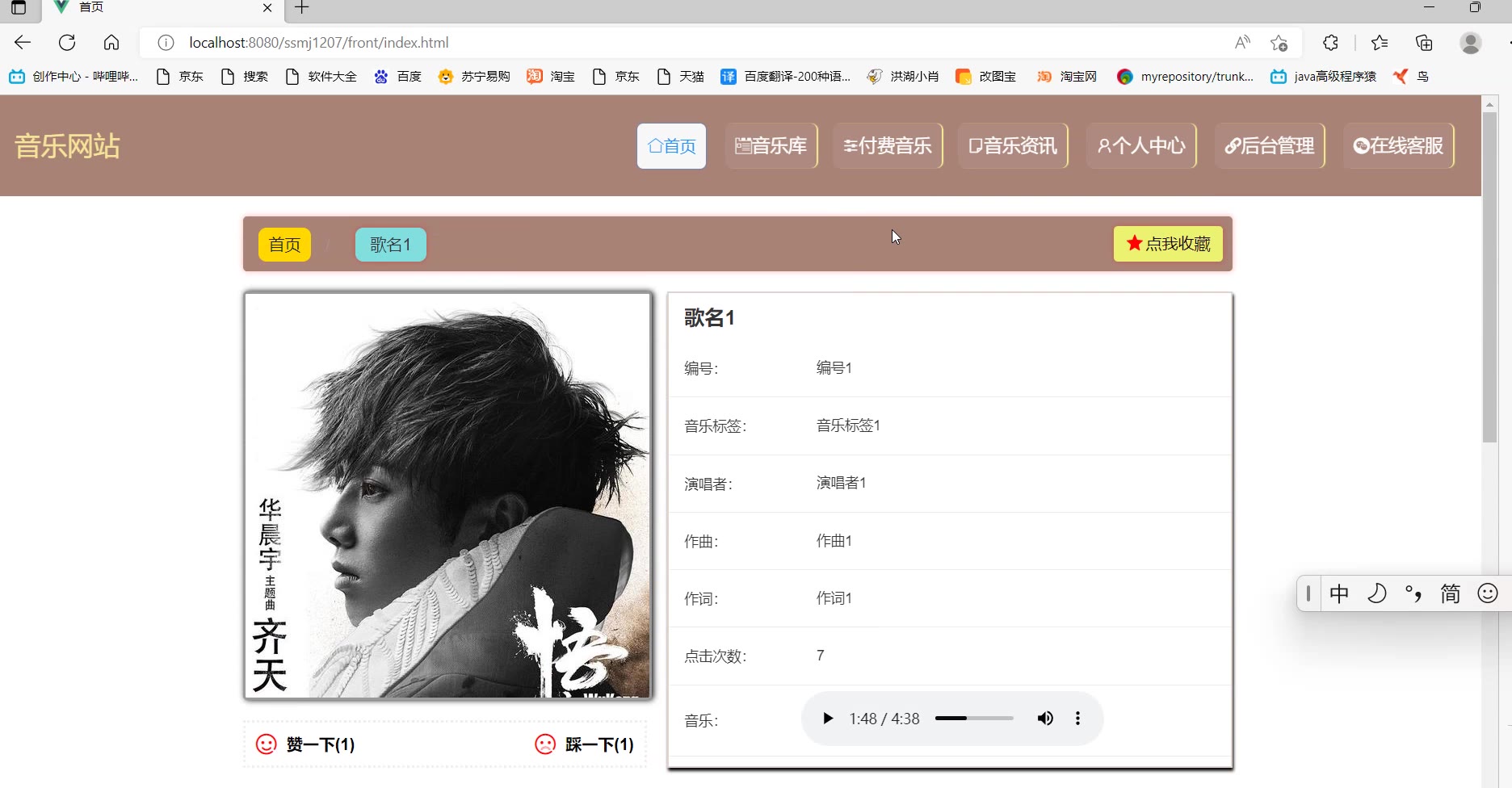
Task: Close the 首页 browser tab
Action: [267, 8]
